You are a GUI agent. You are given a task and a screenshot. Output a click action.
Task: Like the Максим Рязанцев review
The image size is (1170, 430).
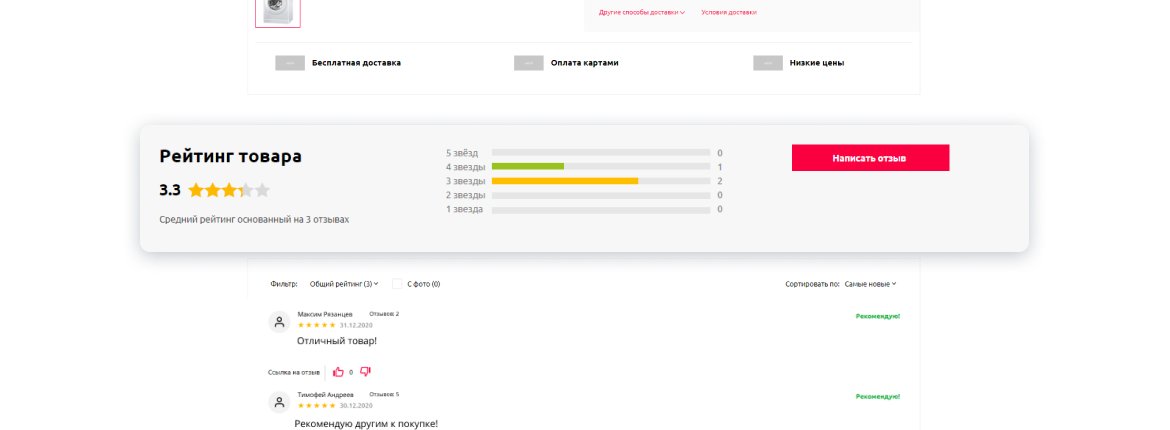point(339,372)
